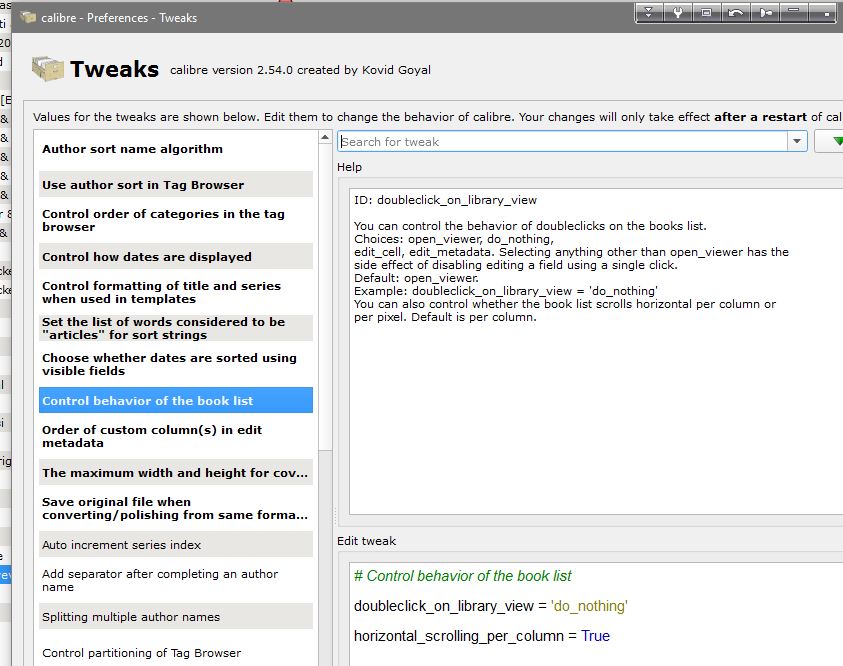Click the calibre Tweaks file-cabinet icon
This screenshot has height=666, width=843.
47,69
